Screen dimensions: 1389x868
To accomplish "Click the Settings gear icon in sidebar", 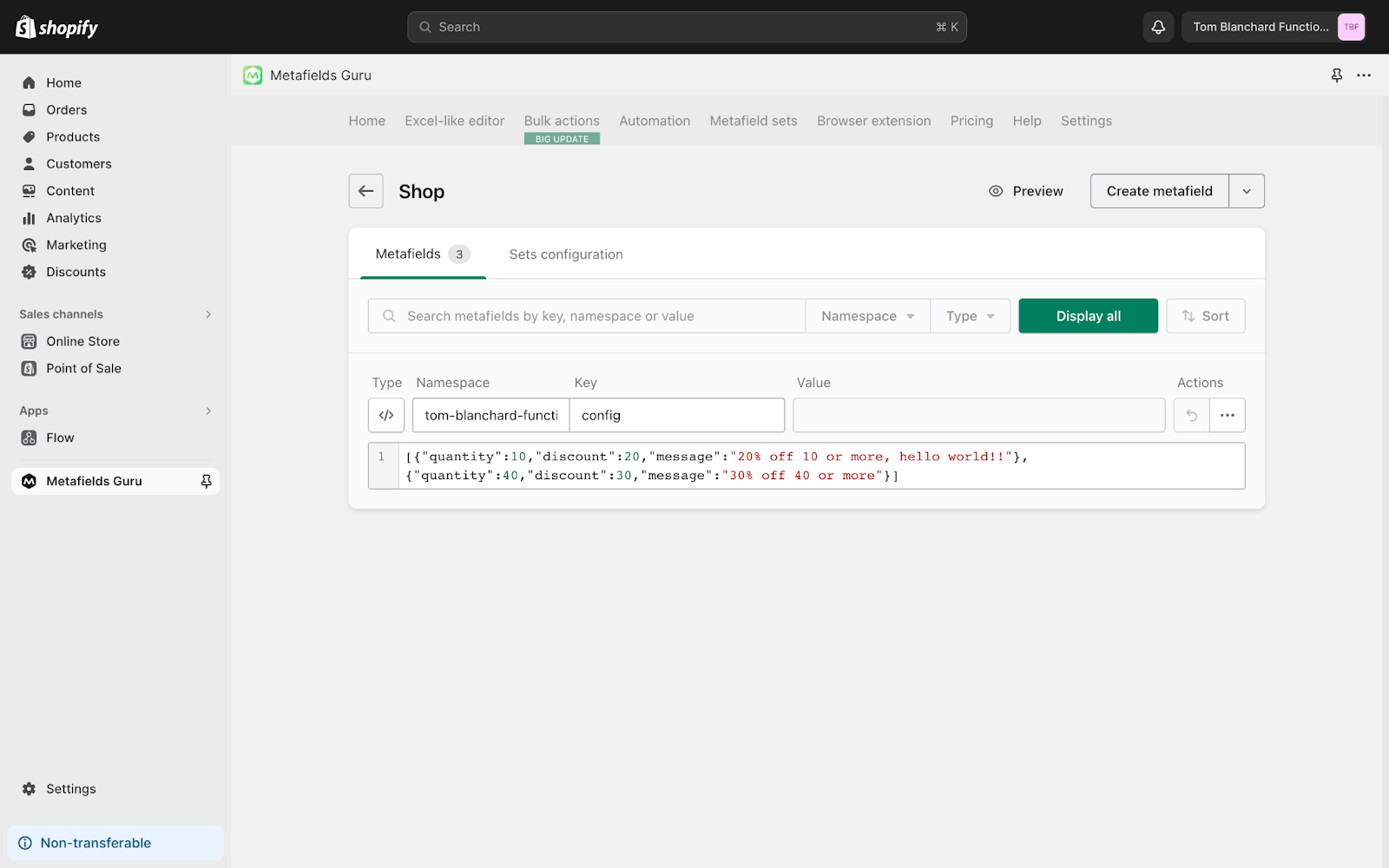I will pyautogui.click(x=29, y=788).
